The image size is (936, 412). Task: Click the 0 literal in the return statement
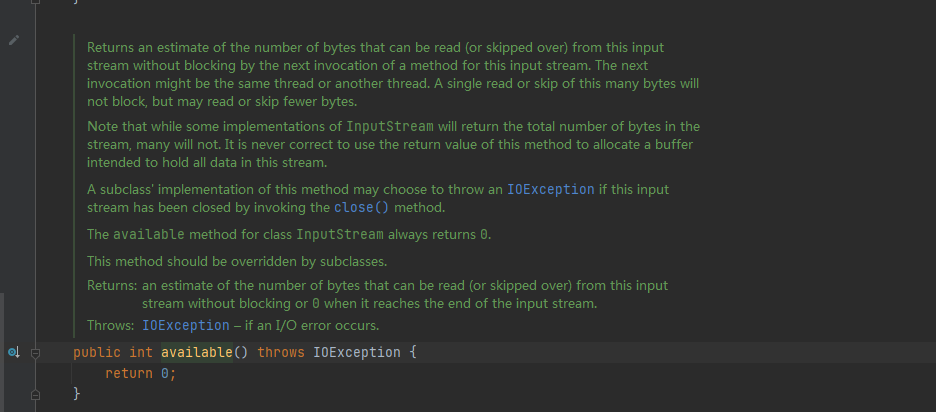pyautogui.click(x=165, y=374)
